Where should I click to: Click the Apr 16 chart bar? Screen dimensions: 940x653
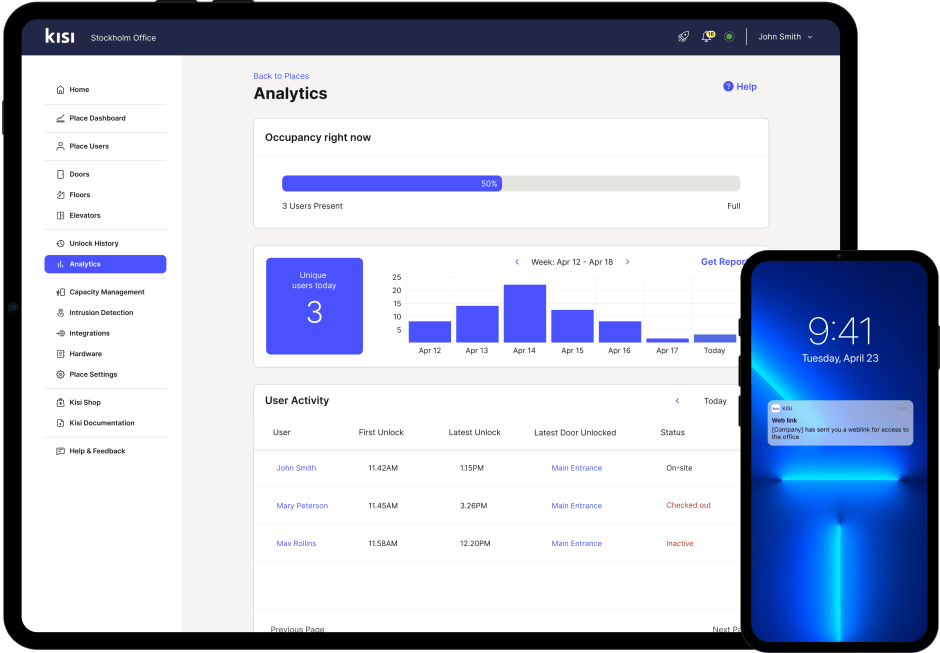[x=620, y=332]
